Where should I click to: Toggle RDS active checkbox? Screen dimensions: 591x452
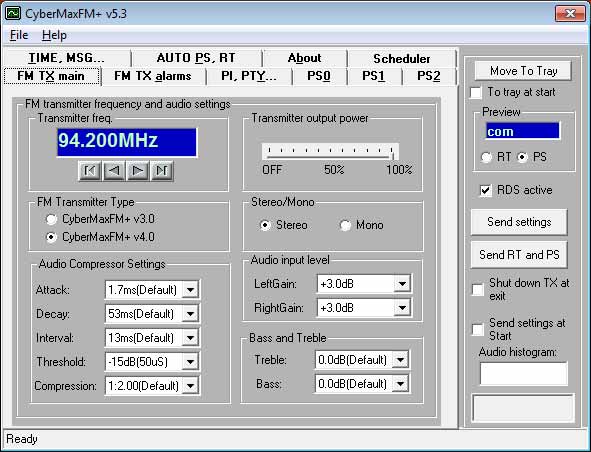point(485,190)
